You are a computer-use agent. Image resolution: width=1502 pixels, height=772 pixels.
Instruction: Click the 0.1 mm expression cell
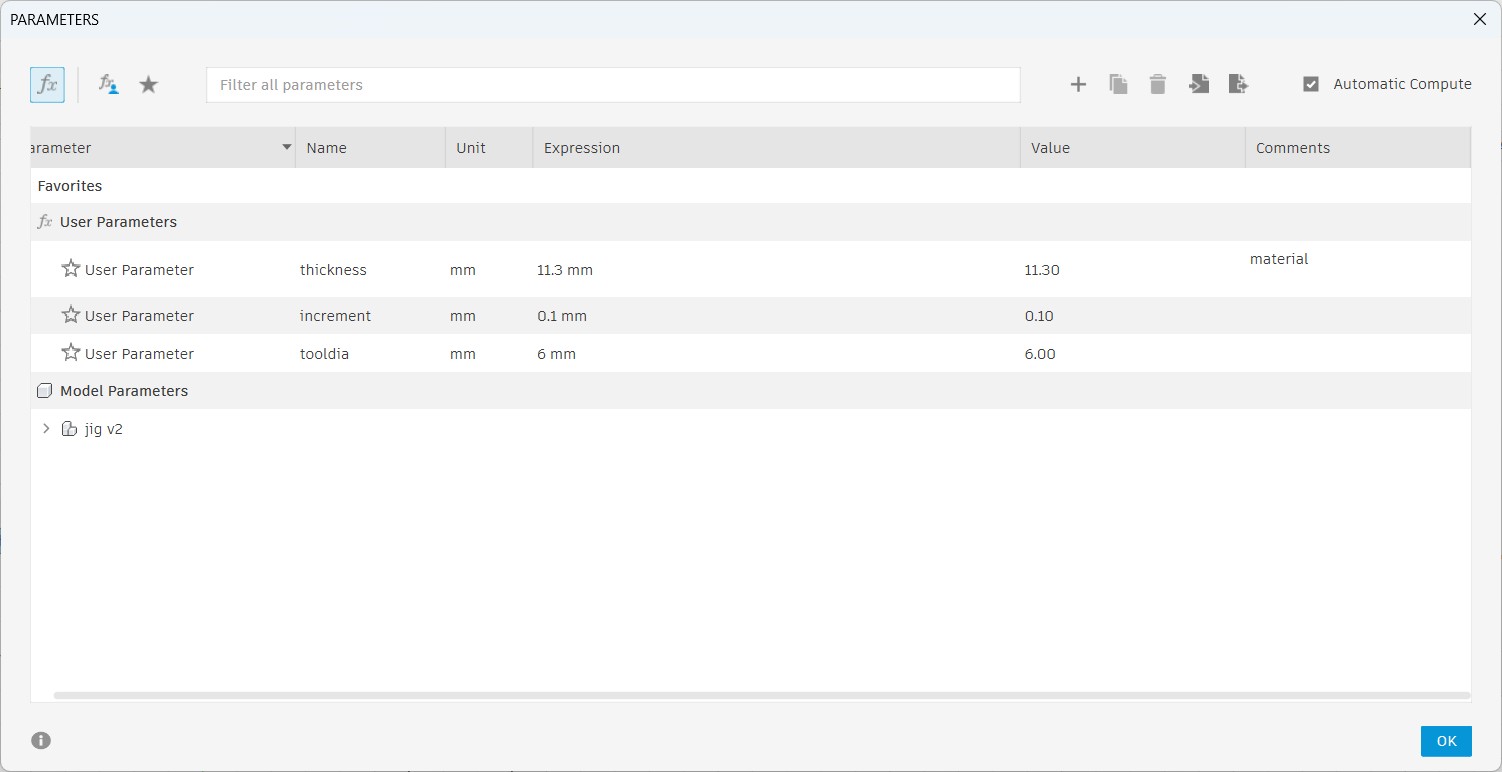coord(562,316)
